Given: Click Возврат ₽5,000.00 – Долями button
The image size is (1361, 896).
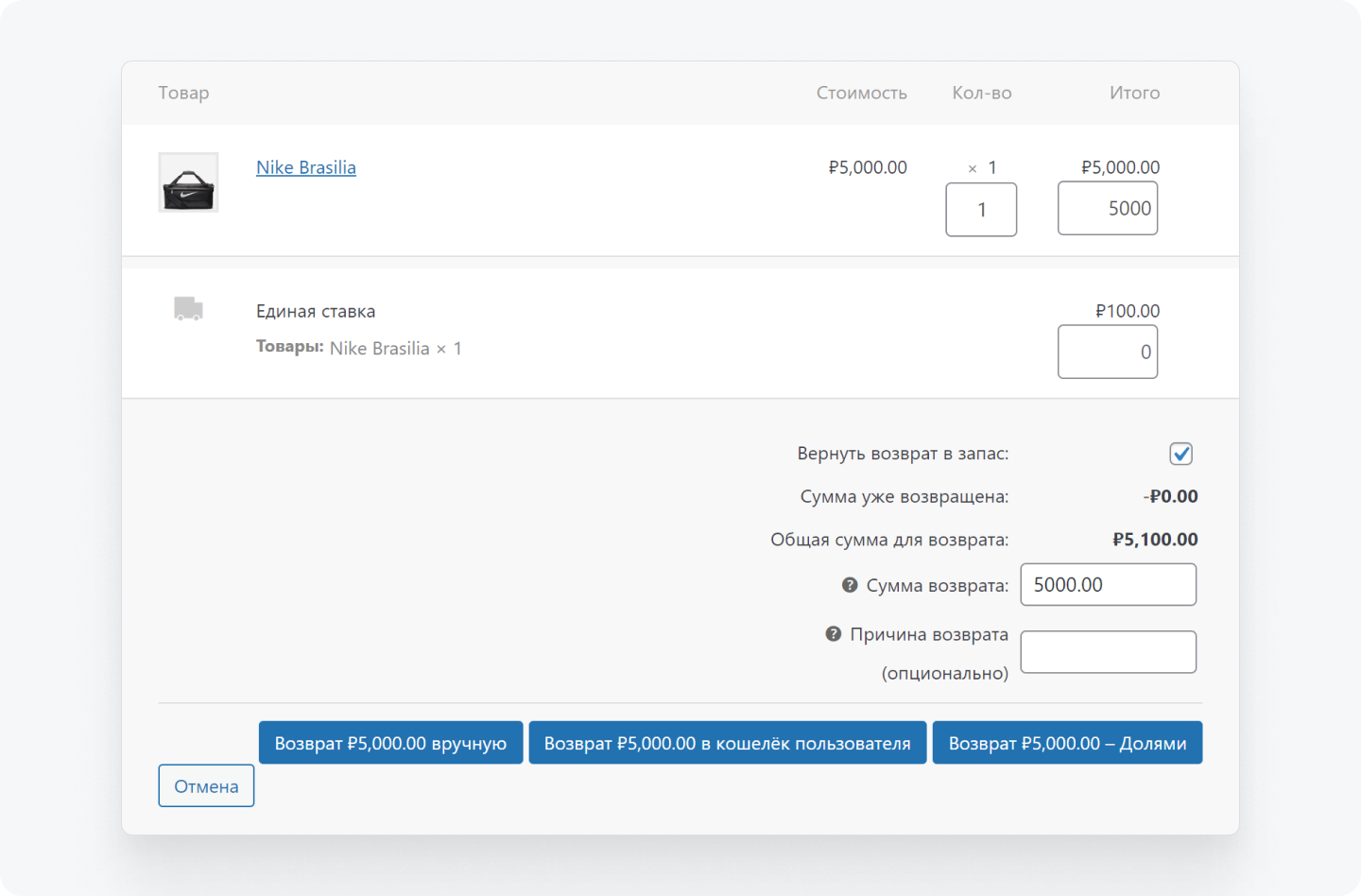Looking at the screenshot, I should [x=1067, y=743].
